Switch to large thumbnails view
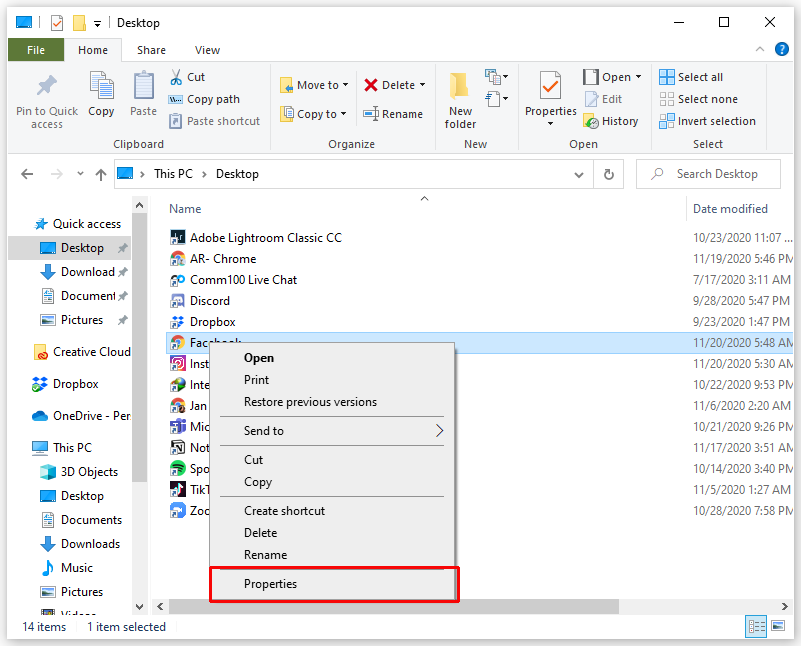Viewport: 801px width, 646px height. tap(777, 626)
